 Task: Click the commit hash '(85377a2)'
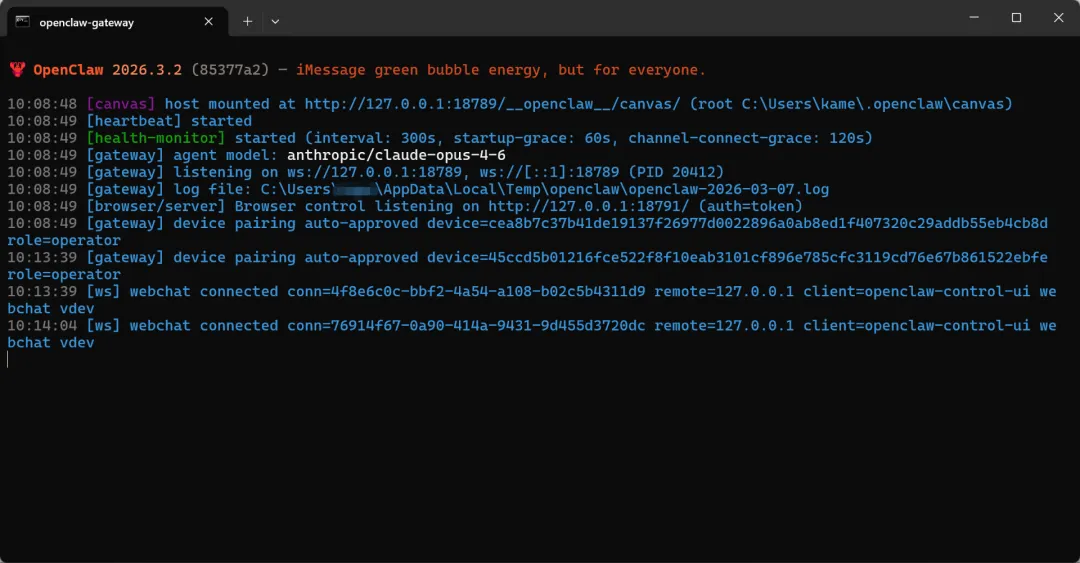pyautogui.click(x=230, y=70)
